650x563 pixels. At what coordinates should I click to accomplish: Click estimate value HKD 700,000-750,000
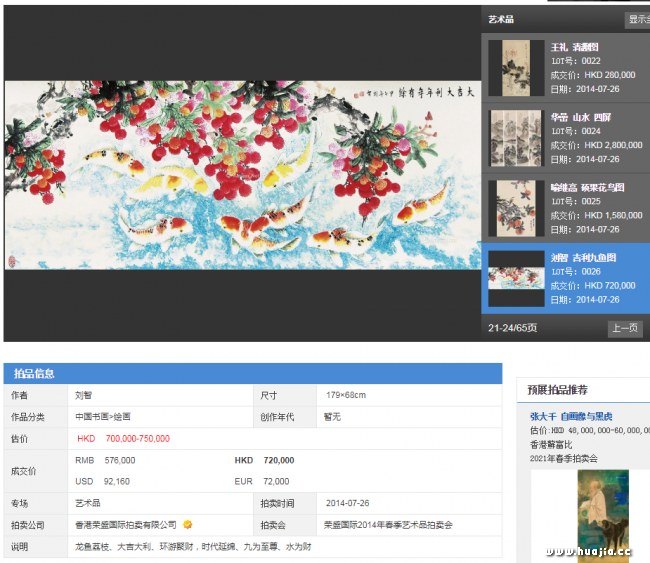tap(124, 439)
